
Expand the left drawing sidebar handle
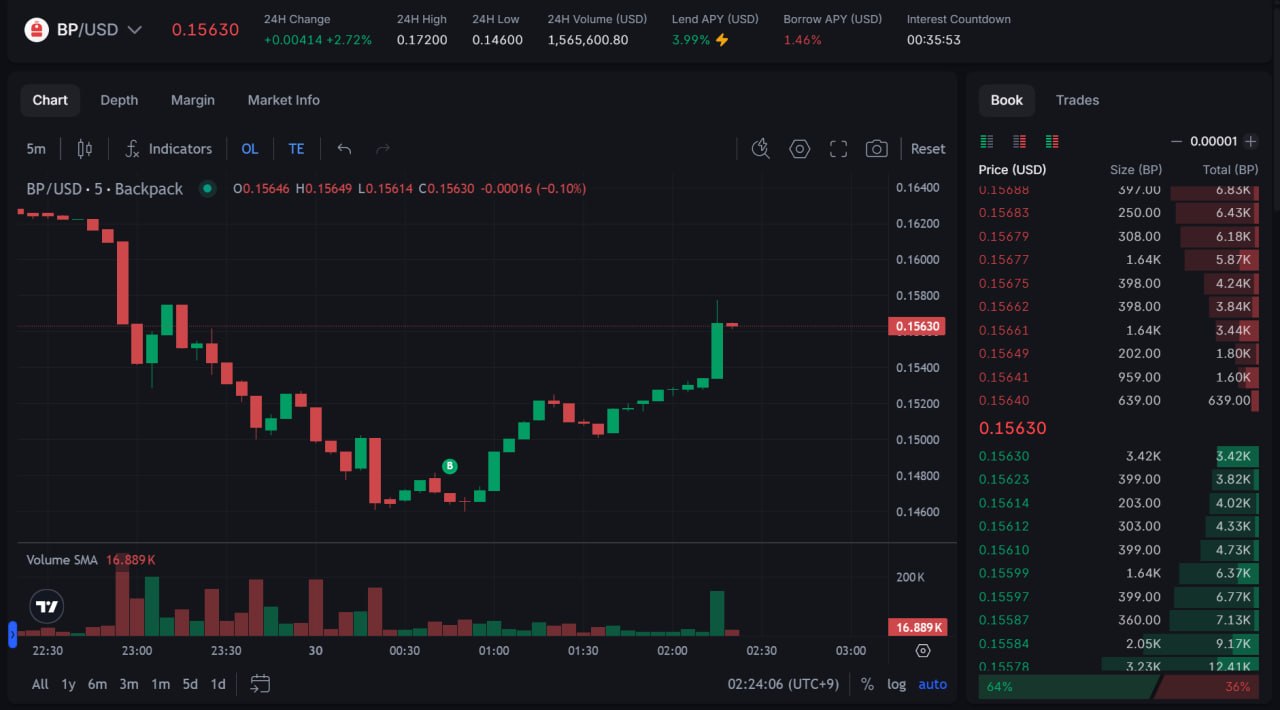[12, 633]
